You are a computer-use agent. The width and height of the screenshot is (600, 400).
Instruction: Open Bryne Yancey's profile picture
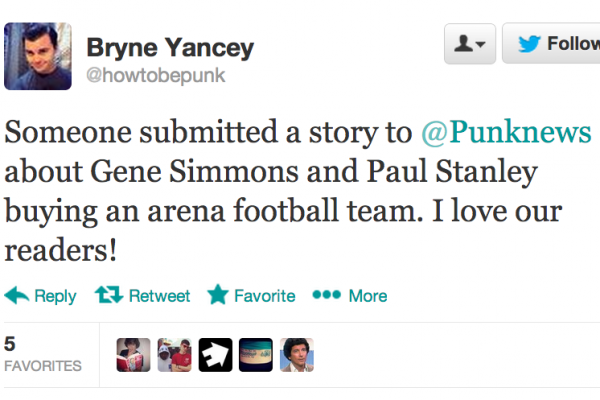[39, 57]
